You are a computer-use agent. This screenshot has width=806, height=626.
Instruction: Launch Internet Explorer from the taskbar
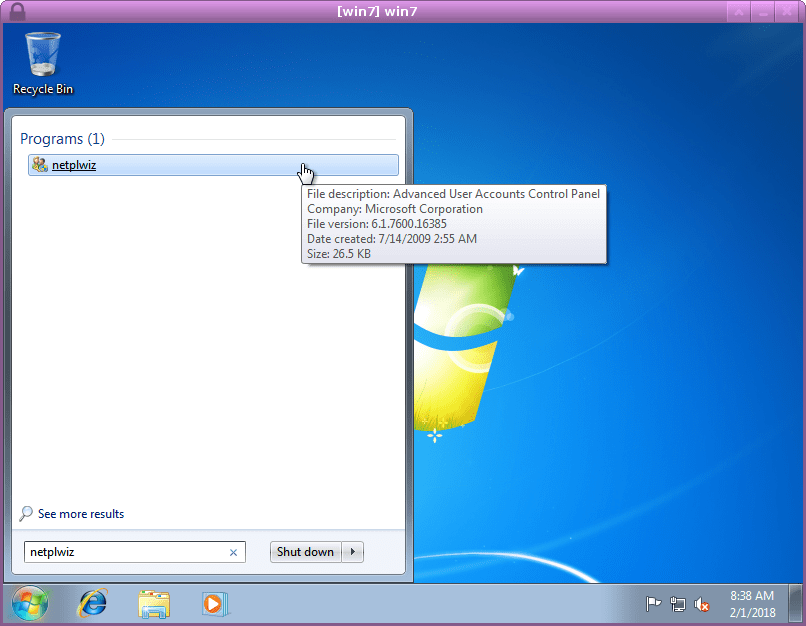tap(92, 604)
